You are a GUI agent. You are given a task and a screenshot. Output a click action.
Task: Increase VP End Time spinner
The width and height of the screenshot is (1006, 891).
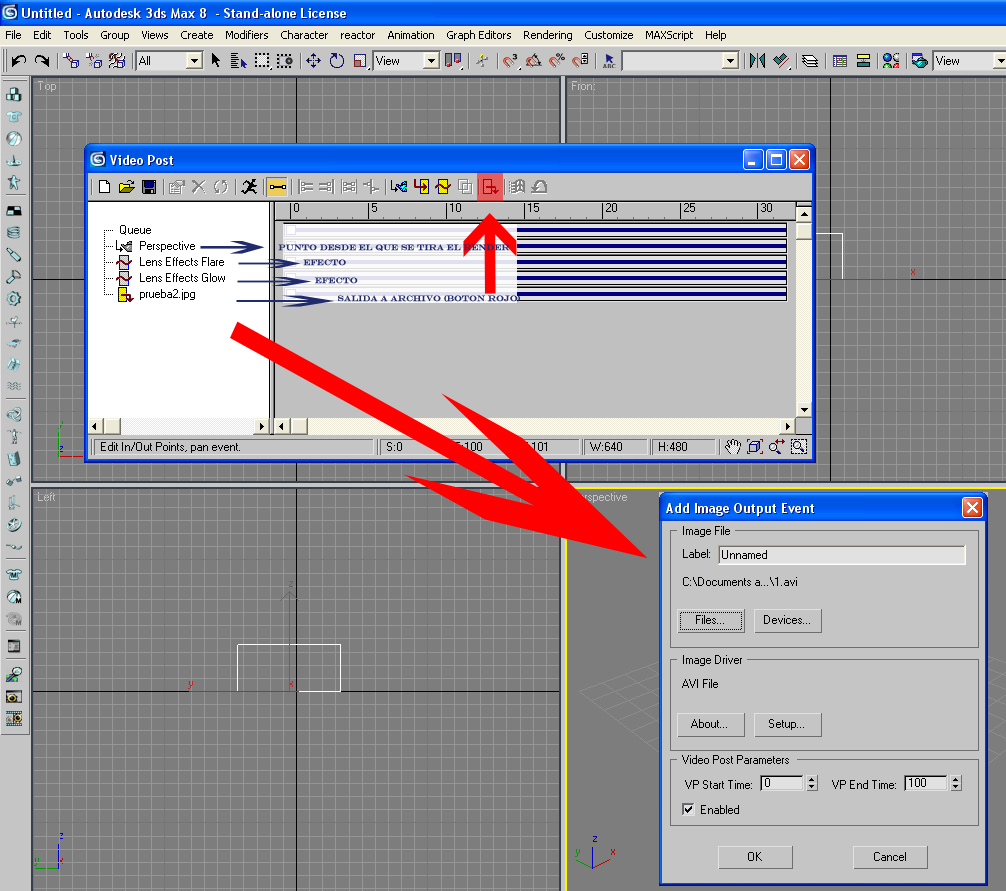(956, 779)
